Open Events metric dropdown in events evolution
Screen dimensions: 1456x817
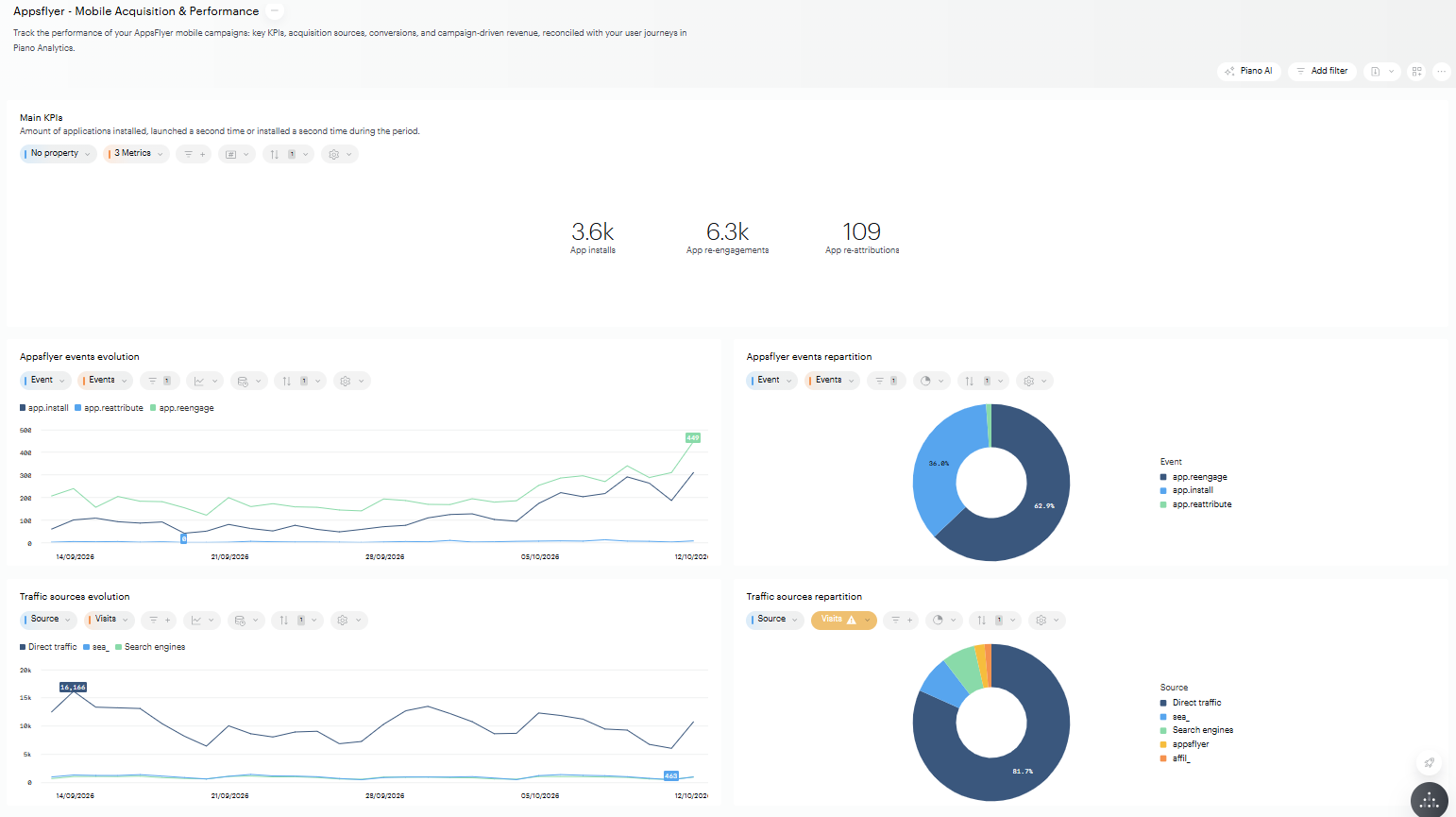coord(106,381)
